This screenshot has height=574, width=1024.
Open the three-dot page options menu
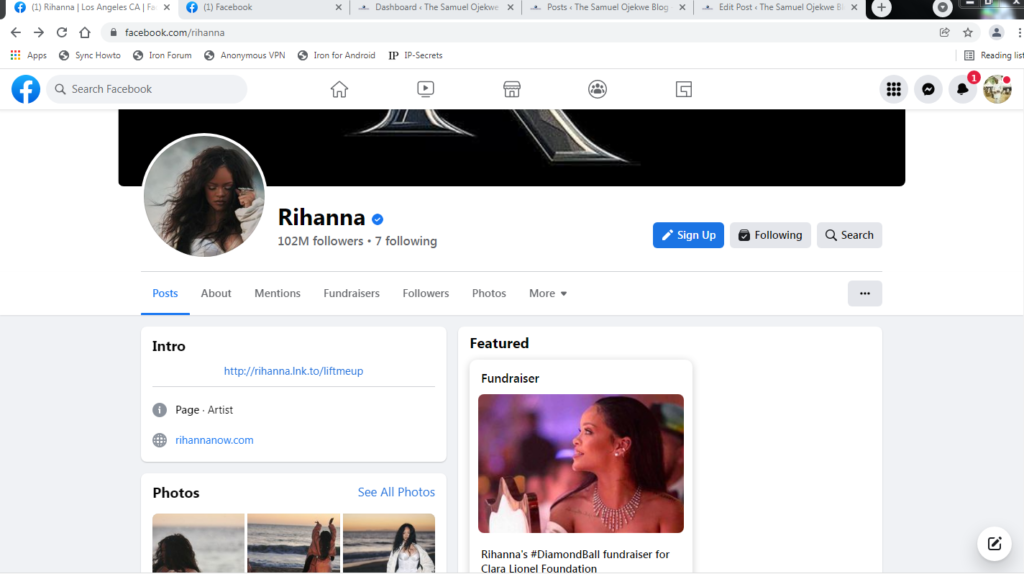865,293
